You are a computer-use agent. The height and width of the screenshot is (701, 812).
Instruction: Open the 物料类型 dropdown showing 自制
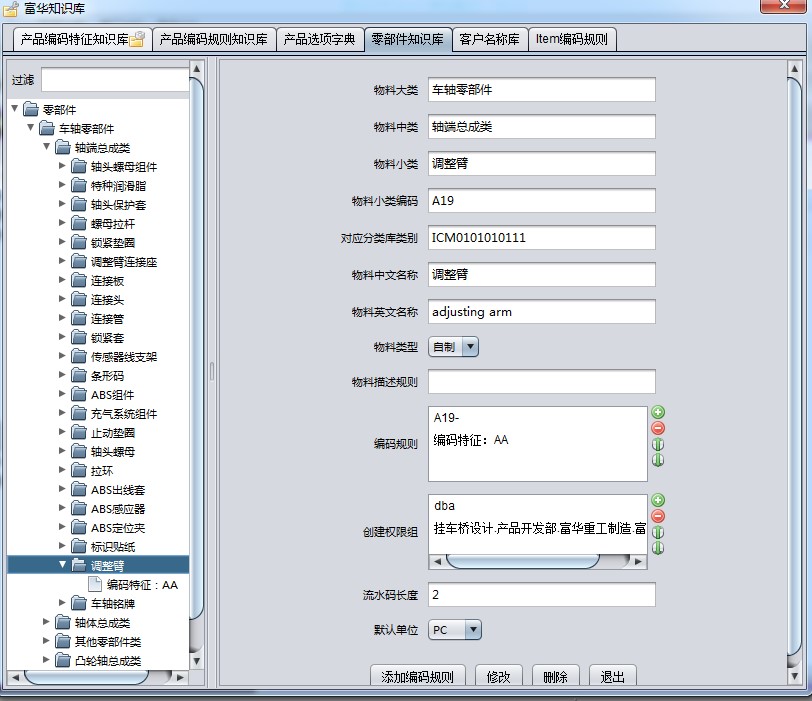pyautogui.click(x=453, y=347)
